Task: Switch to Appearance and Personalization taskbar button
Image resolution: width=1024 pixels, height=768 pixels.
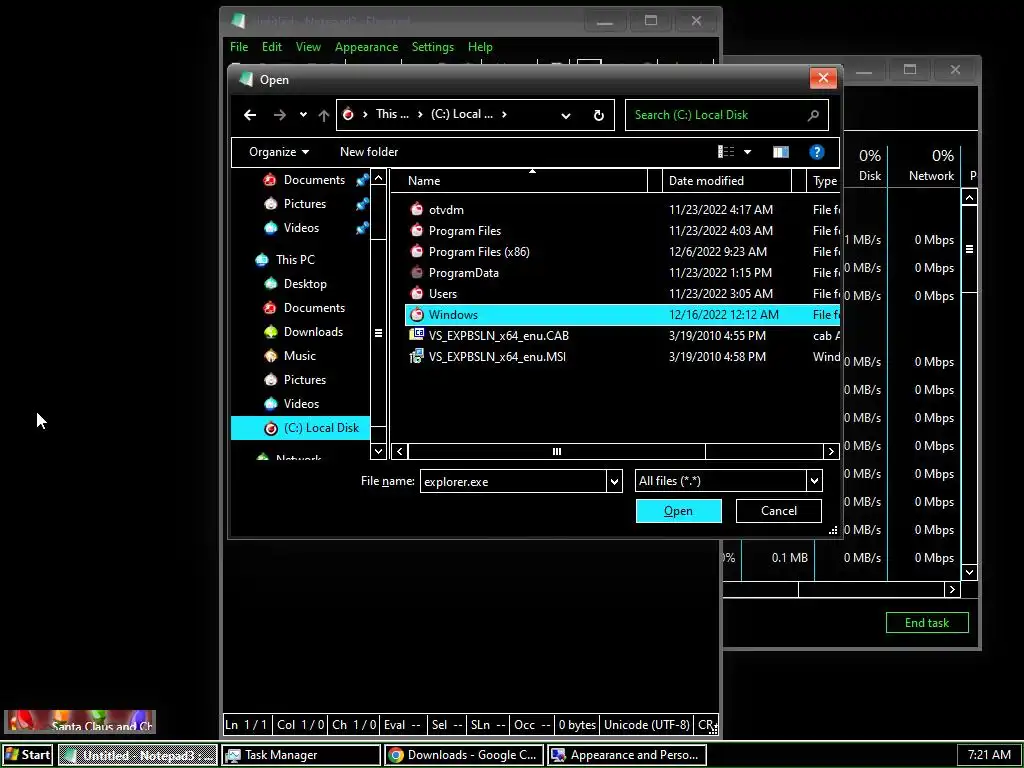Action: [x=627, y=755]
